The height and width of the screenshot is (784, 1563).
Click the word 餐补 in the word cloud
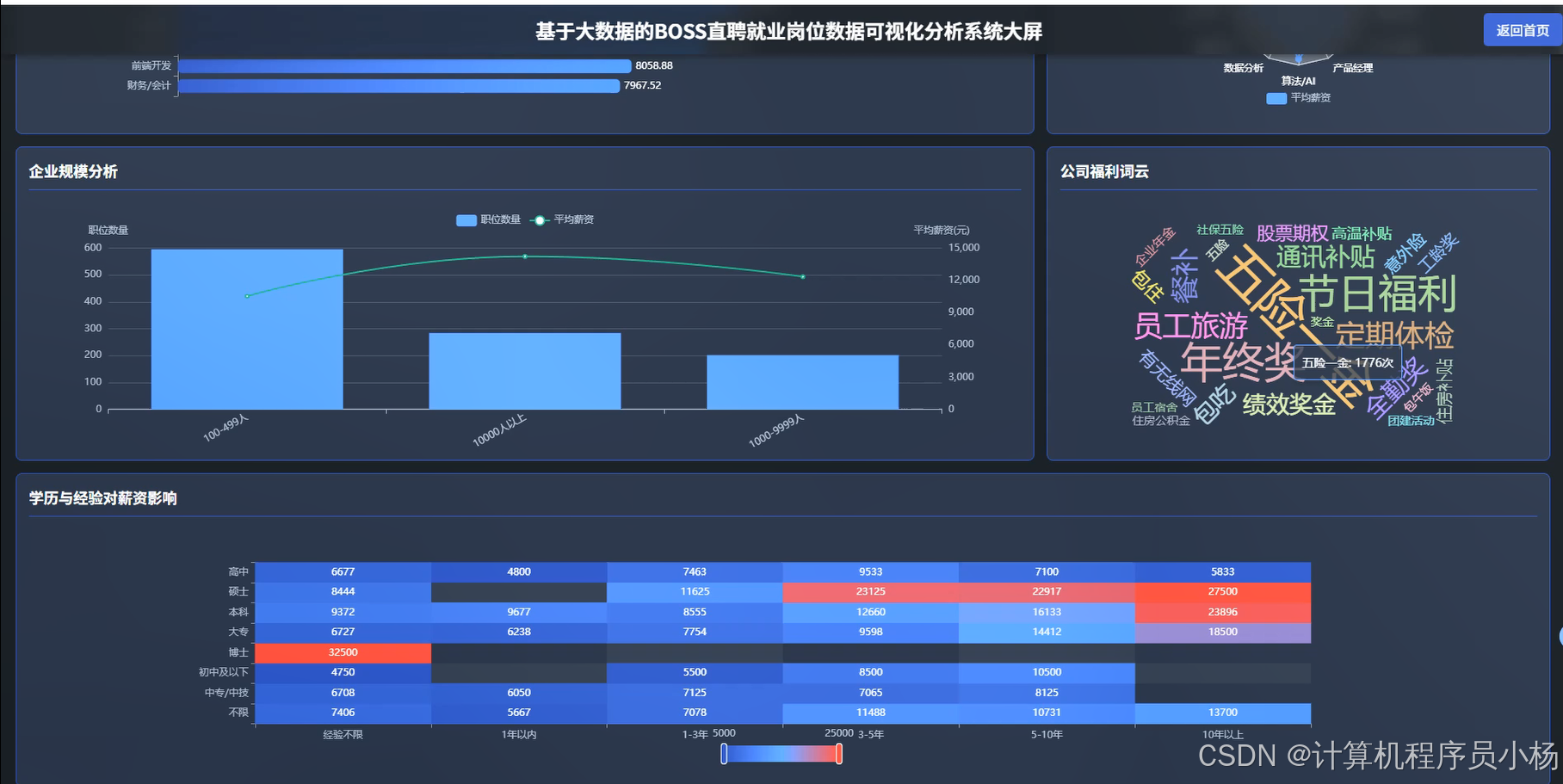point(1185,275)
